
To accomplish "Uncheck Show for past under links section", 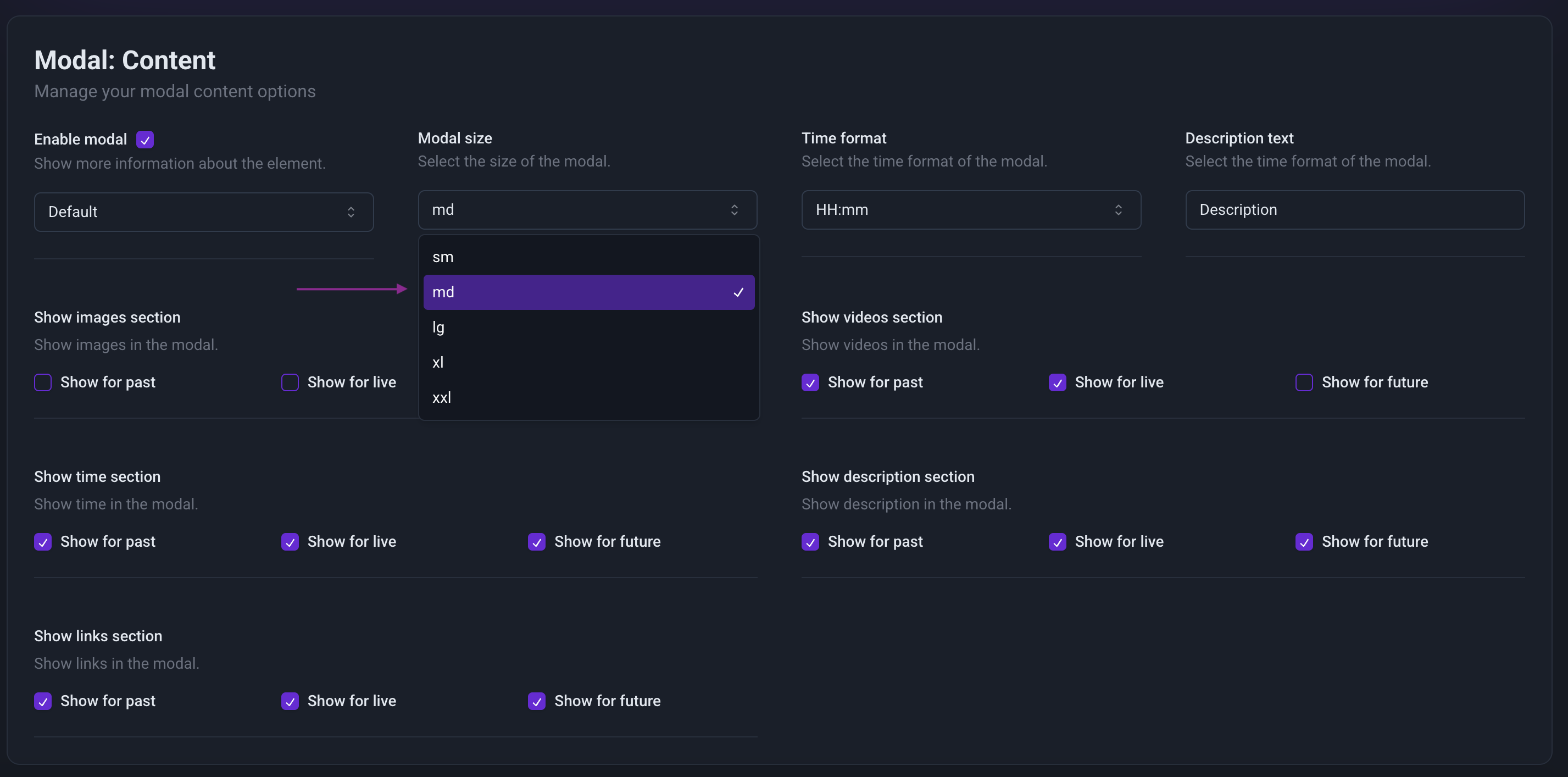I will click(x=43, y=702).
